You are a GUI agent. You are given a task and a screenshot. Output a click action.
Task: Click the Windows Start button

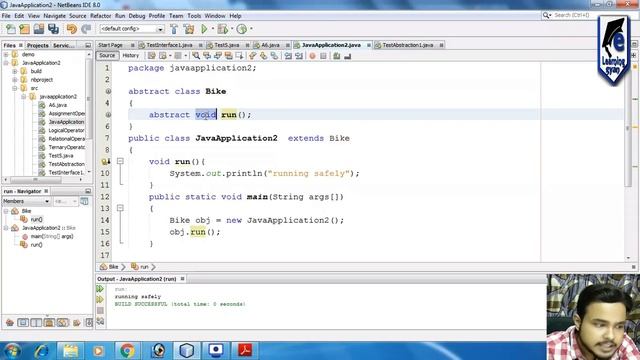click(12, 351)
